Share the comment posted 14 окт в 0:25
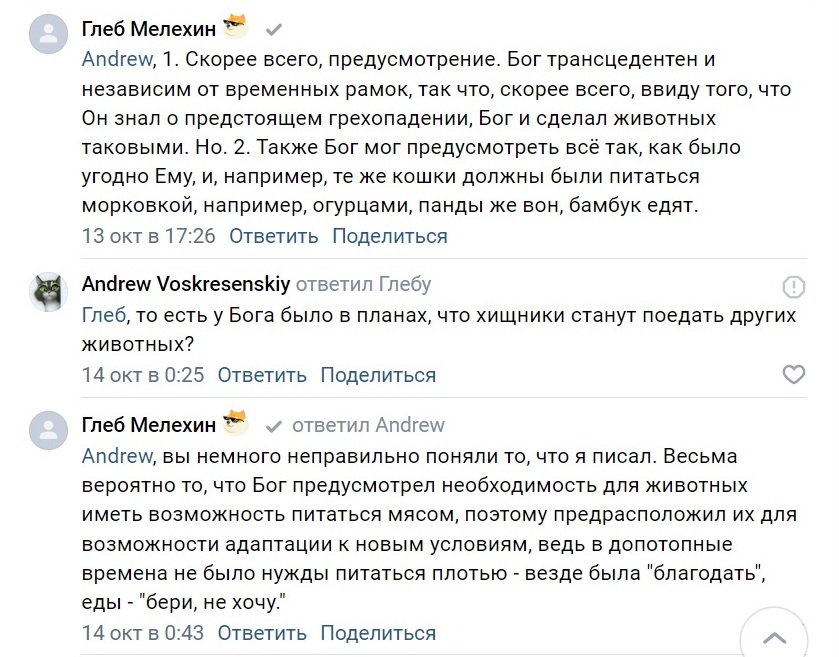The image size is (839, 657). point(378,375)
